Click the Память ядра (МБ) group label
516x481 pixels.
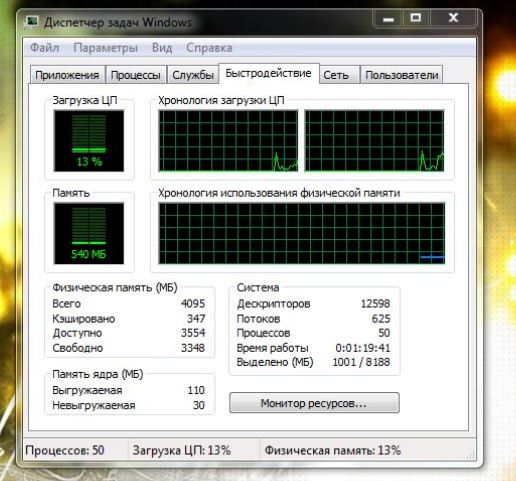[98, 374]
